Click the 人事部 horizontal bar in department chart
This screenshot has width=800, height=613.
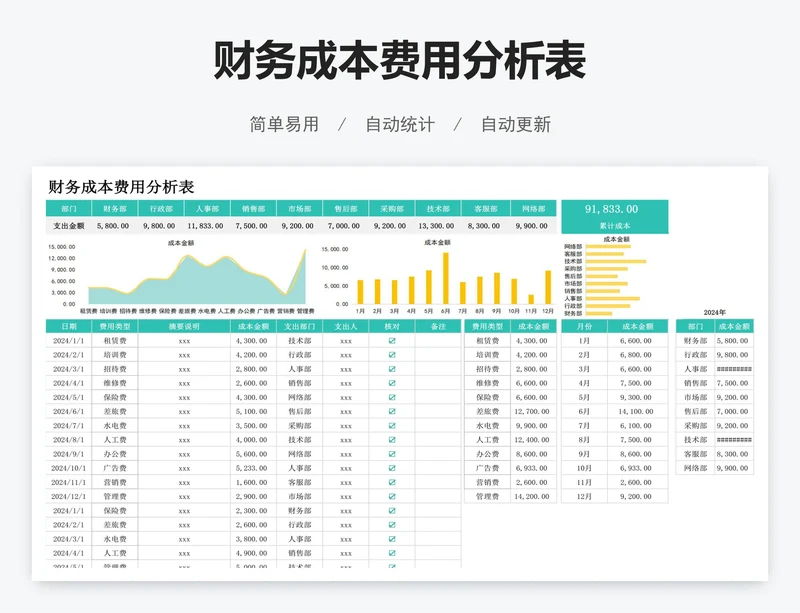613,299
